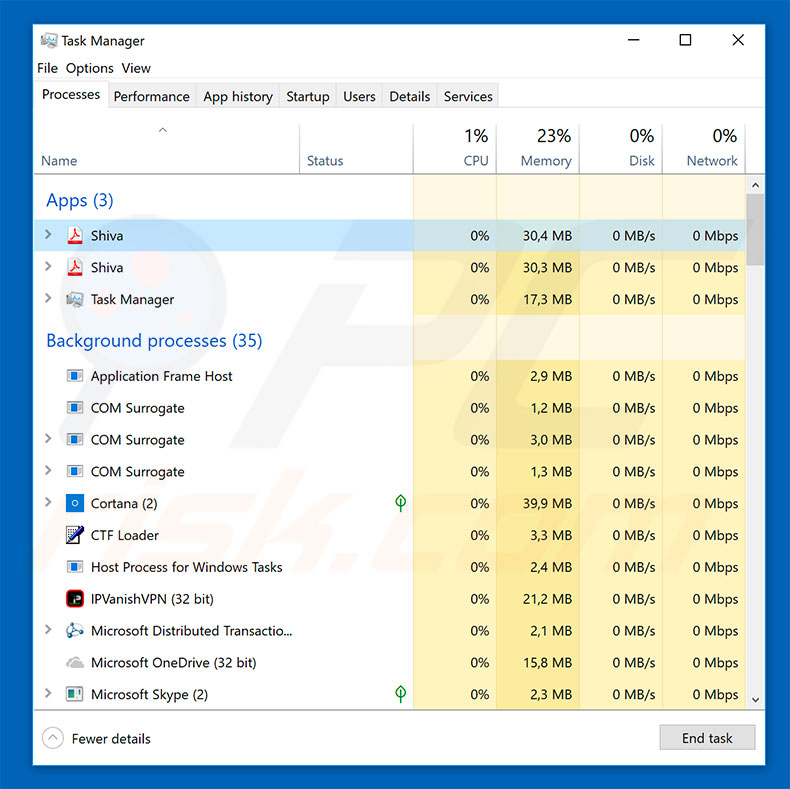Expand the Microsoft Skype (2) group
Screen dimensions: 790x789
(48, 693)
